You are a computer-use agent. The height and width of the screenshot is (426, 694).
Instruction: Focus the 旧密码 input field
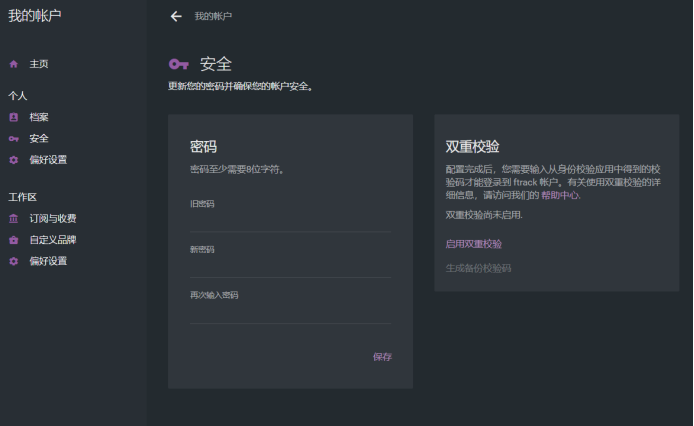click(x=290, y=221)
